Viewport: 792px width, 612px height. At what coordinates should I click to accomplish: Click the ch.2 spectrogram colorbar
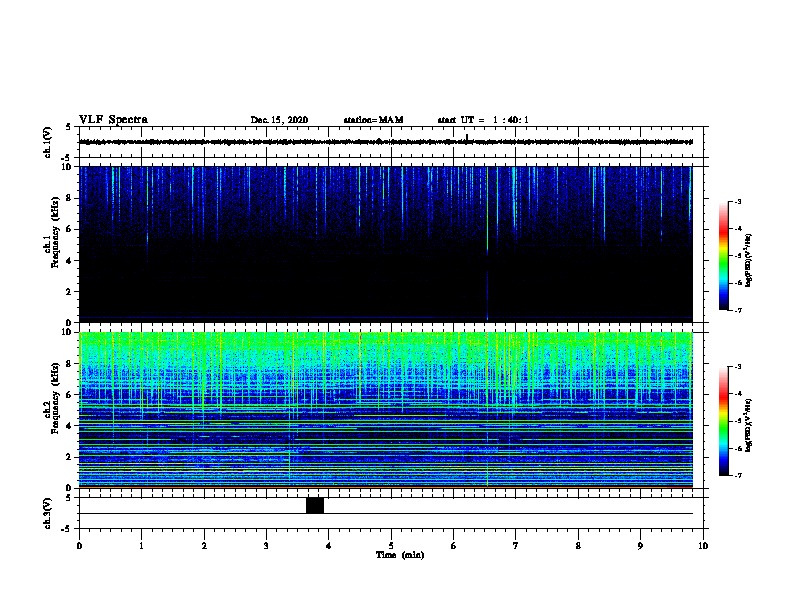pos(724,421)
